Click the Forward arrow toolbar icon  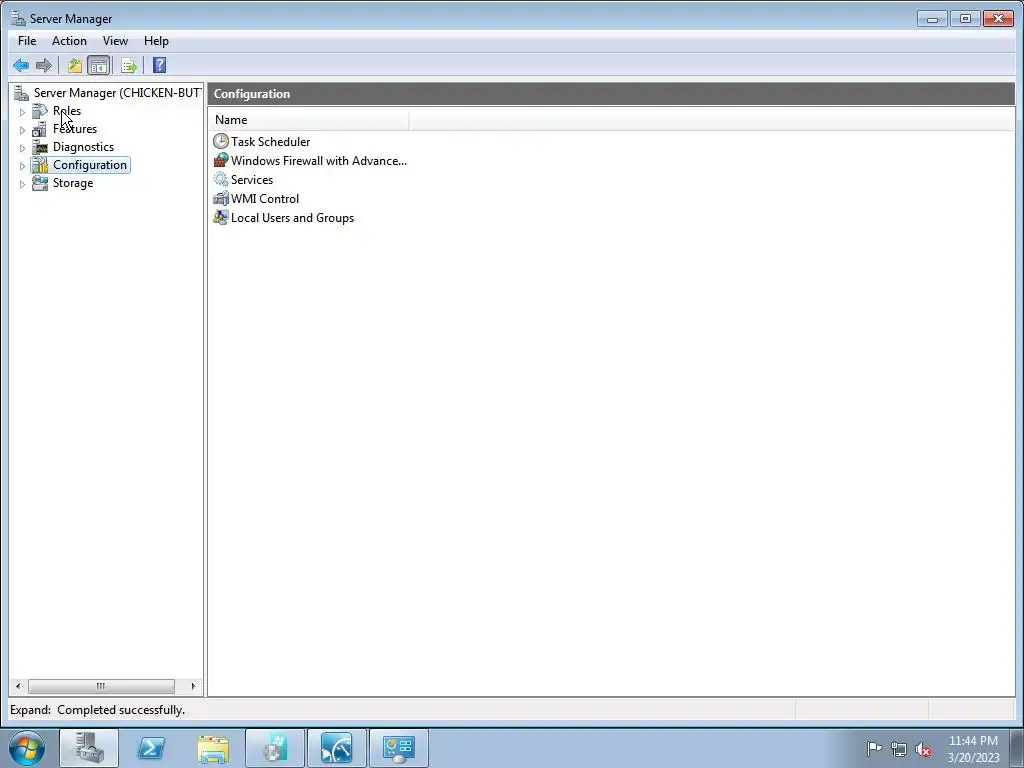click(x=44, y=65)
